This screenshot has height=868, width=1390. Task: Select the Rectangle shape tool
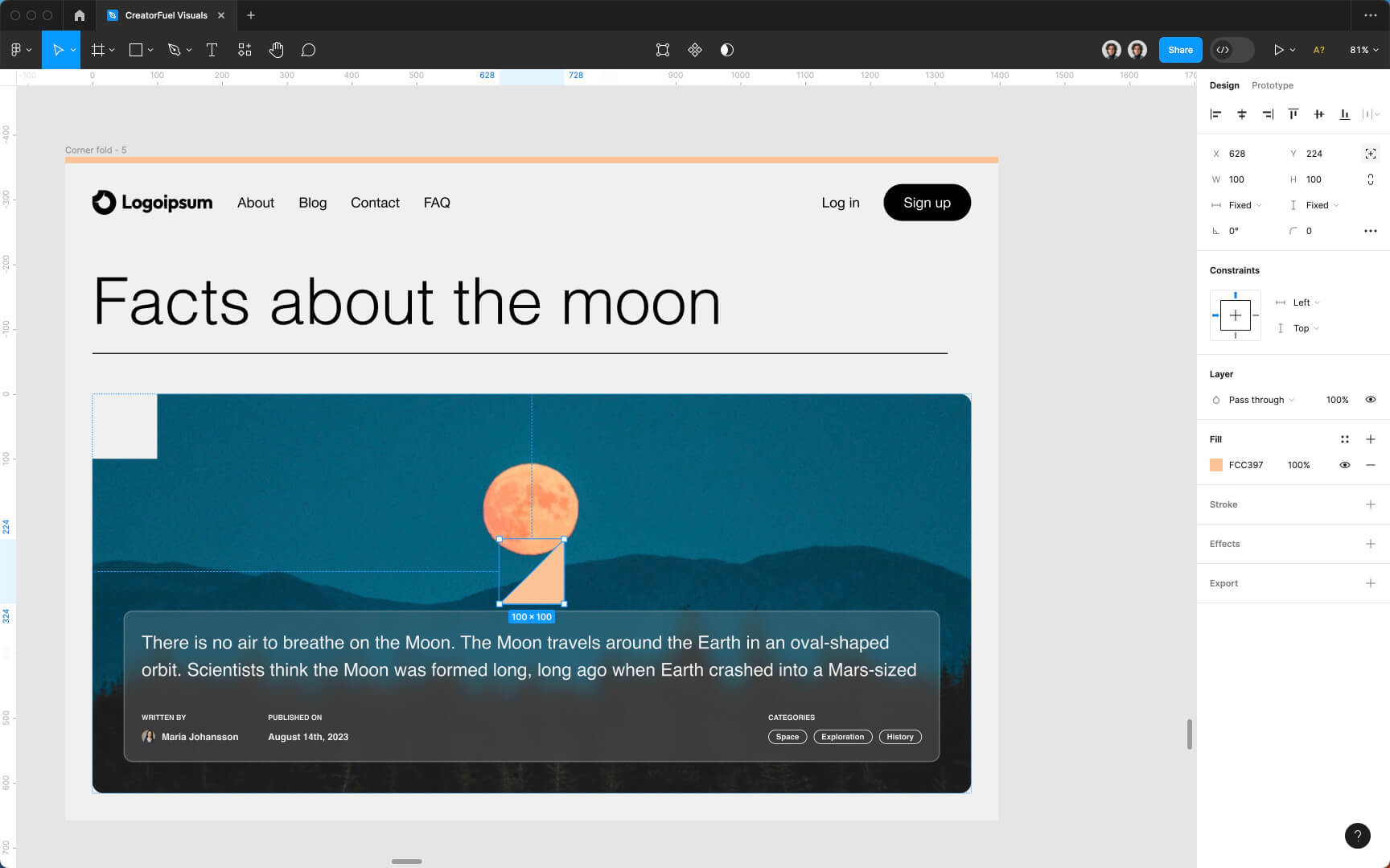tap(134, 49)
